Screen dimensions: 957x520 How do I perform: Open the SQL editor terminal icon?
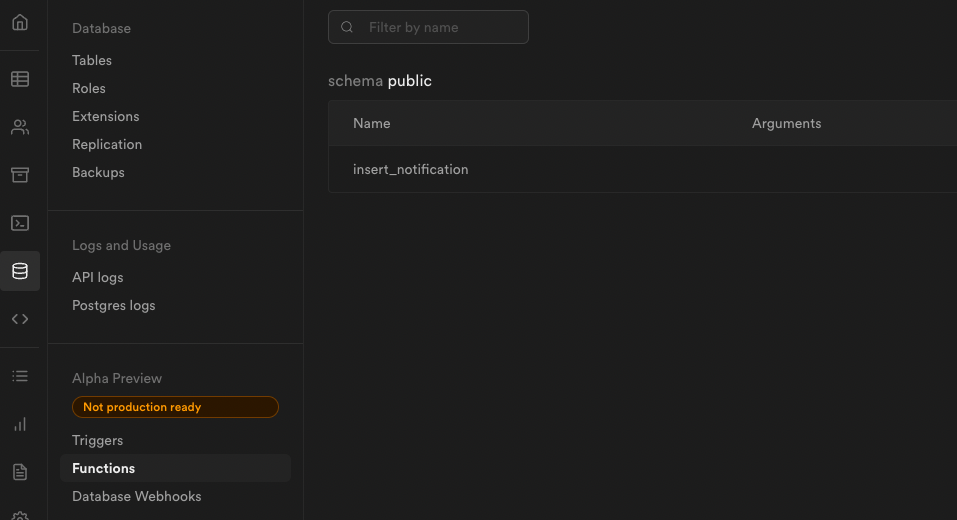(x=20, y=223)
